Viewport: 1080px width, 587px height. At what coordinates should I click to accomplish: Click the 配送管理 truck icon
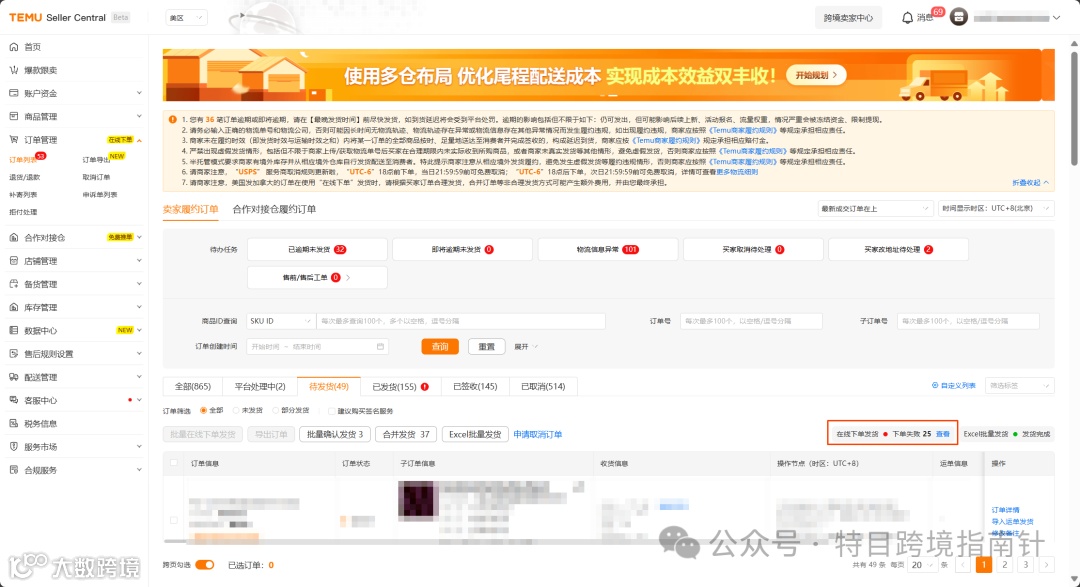tap(14, 377)
